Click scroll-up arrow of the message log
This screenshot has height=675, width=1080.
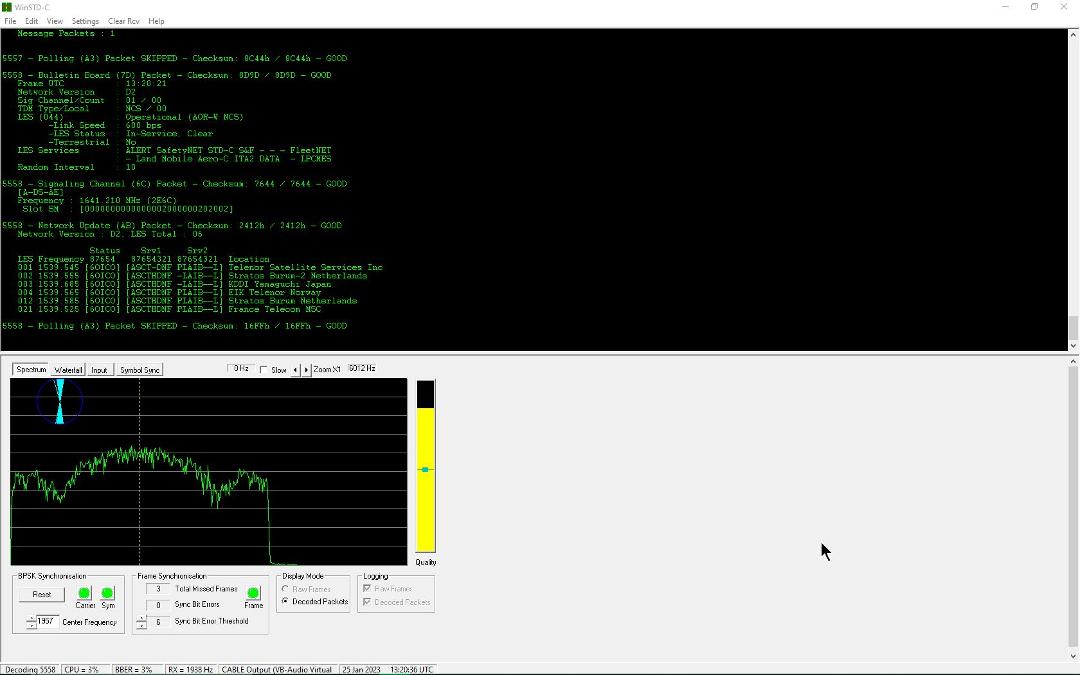point(1073,34)
